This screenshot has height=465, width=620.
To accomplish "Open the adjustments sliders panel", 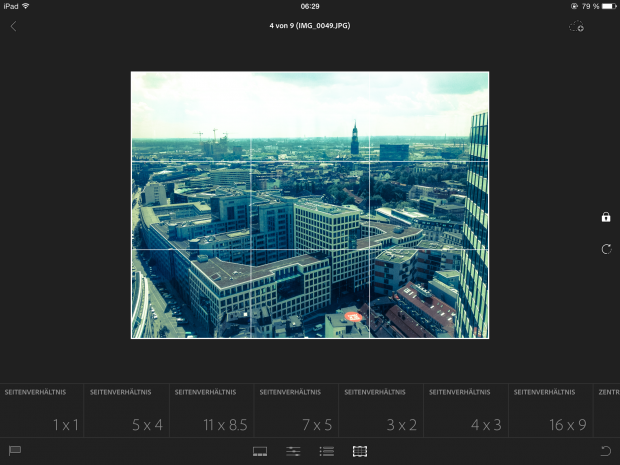I will click(x=293, y=451).
